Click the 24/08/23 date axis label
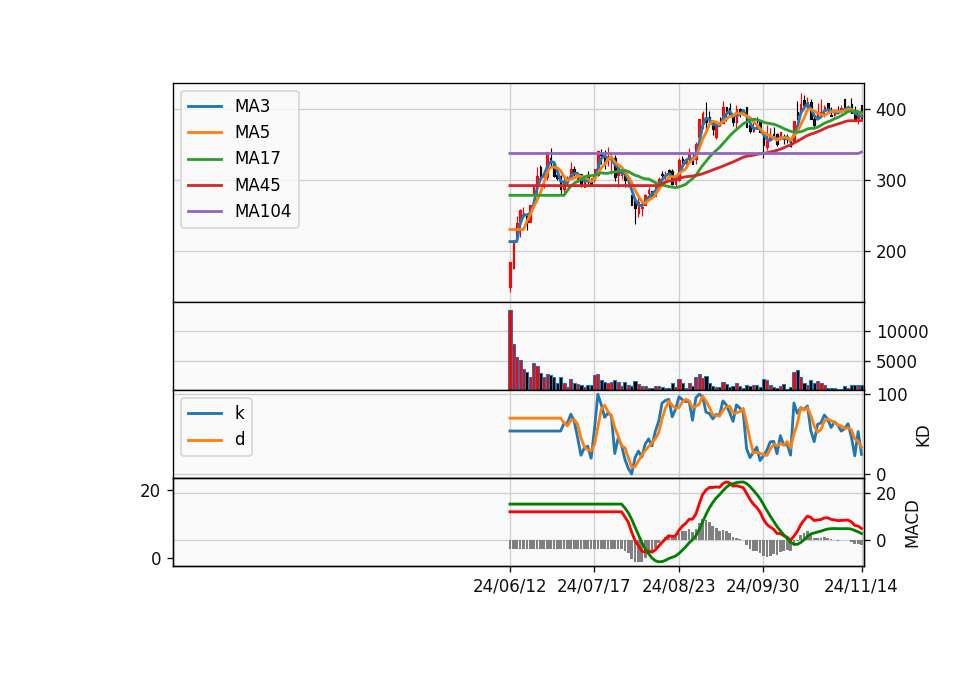This screenshot has height=690, width=960. pos(678,587)
